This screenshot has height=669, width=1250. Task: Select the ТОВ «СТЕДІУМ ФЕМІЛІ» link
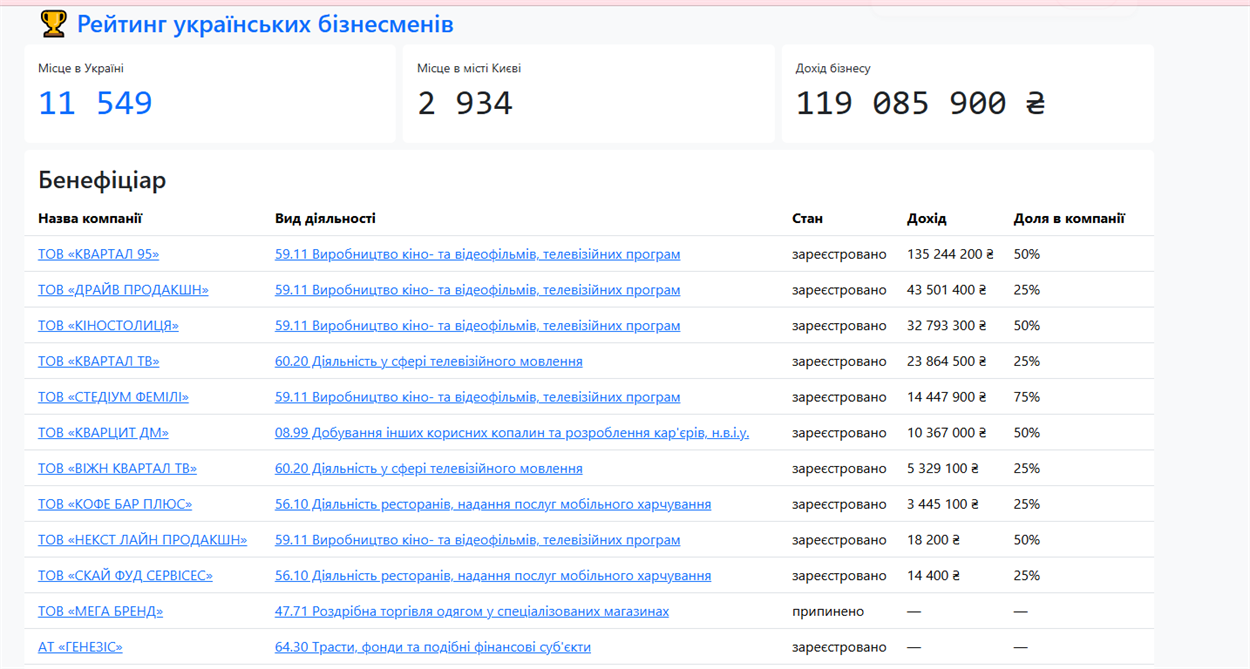(113, 397)
